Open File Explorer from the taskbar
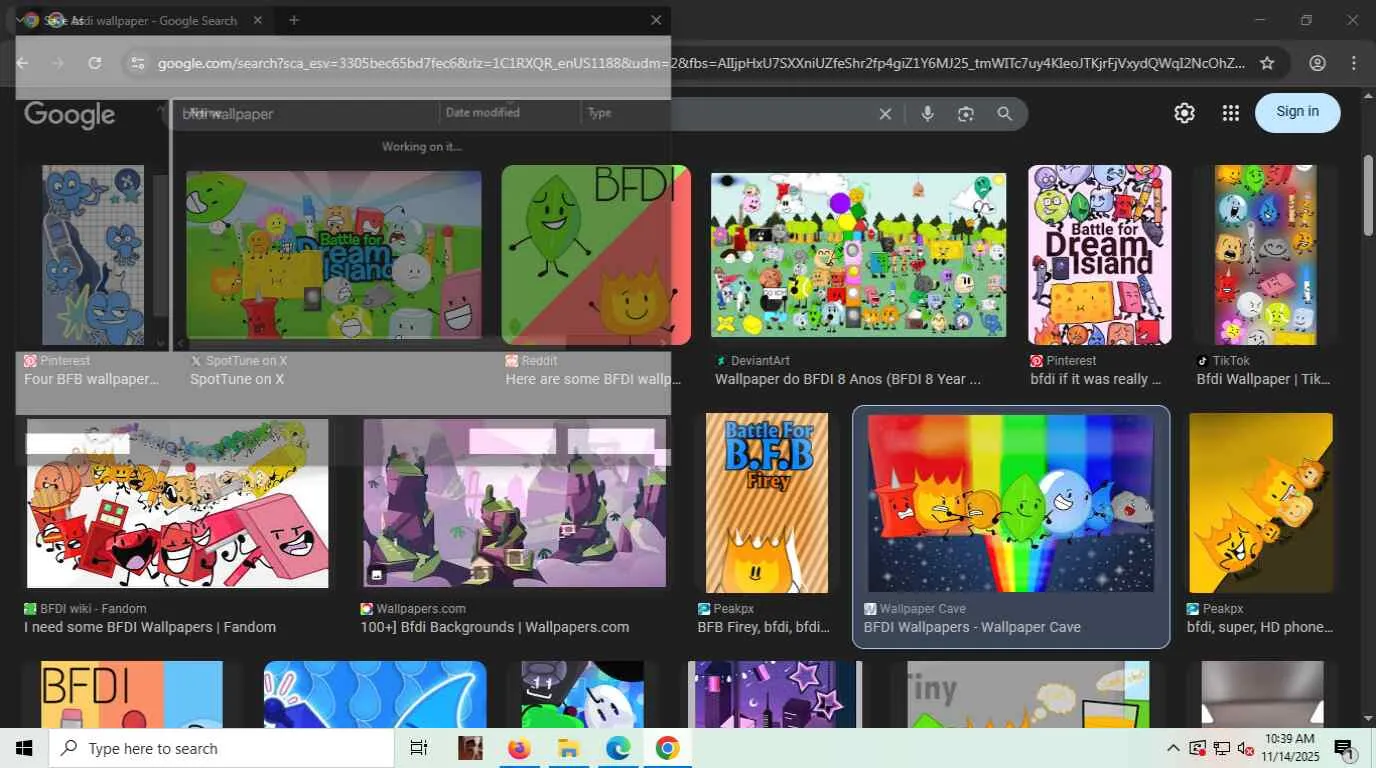The image size is (1376, 768). 568,748
